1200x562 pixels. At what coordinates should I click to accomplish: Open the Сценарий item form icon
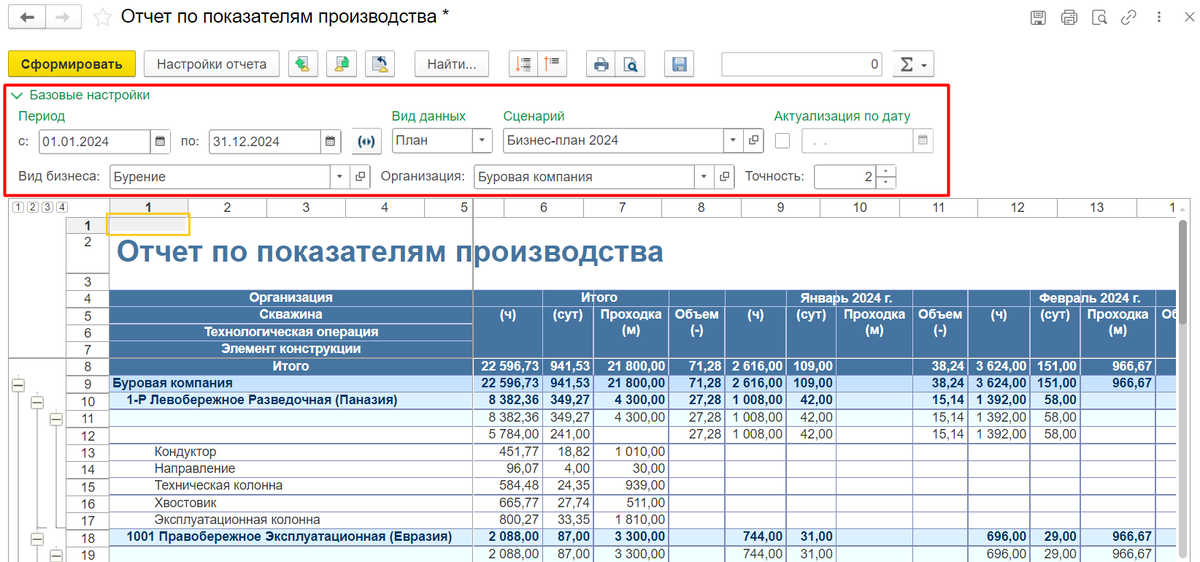755,141
